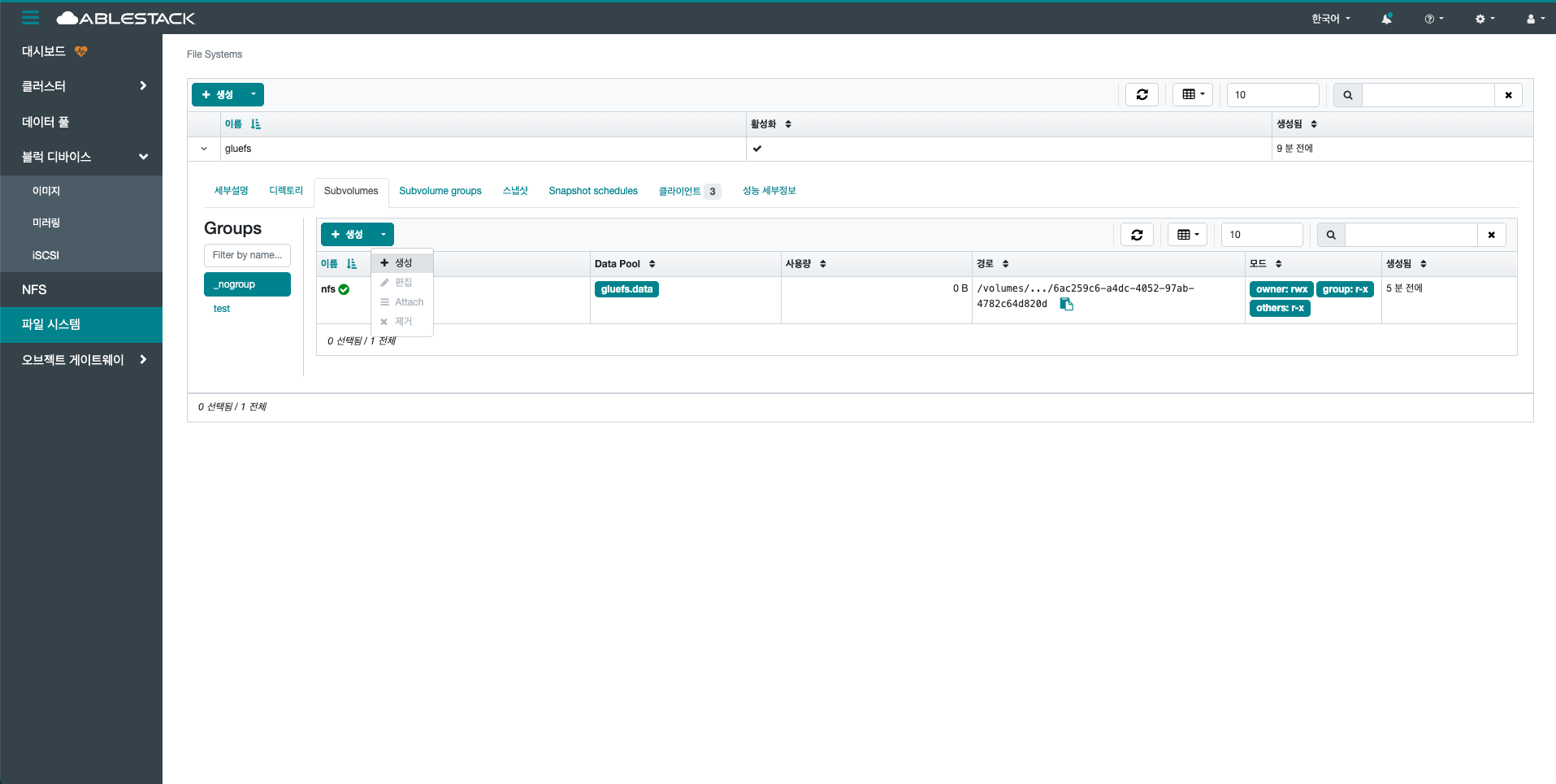
Task: Select 생성 from the open dropdown menu
Action: [402, 263]
